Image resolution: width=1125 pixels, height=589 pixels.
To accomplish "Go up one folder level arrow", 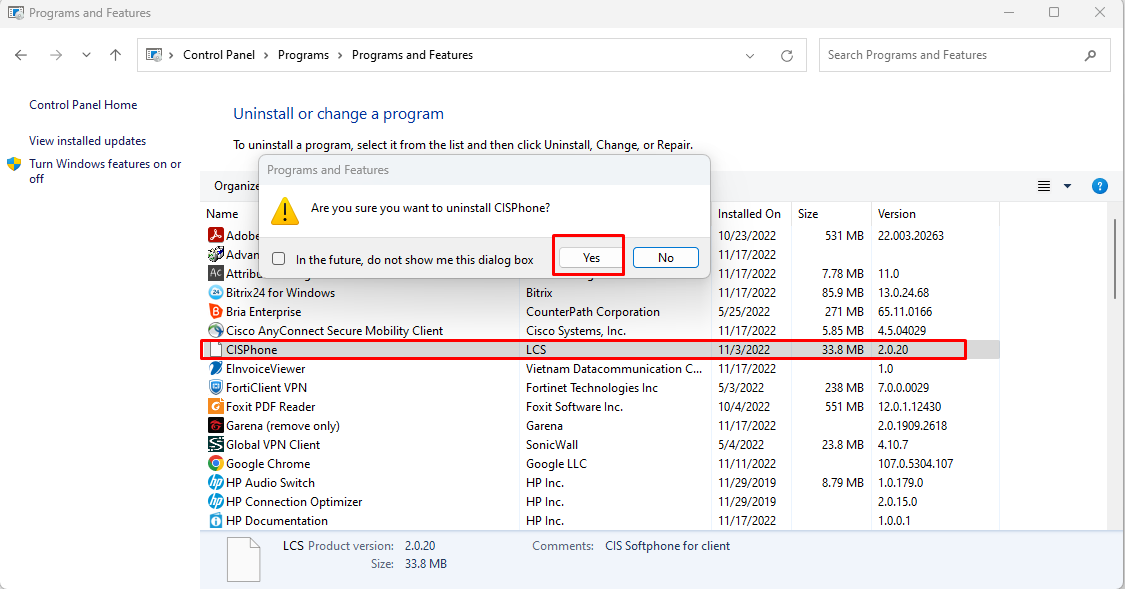I will tap(116, 55).
